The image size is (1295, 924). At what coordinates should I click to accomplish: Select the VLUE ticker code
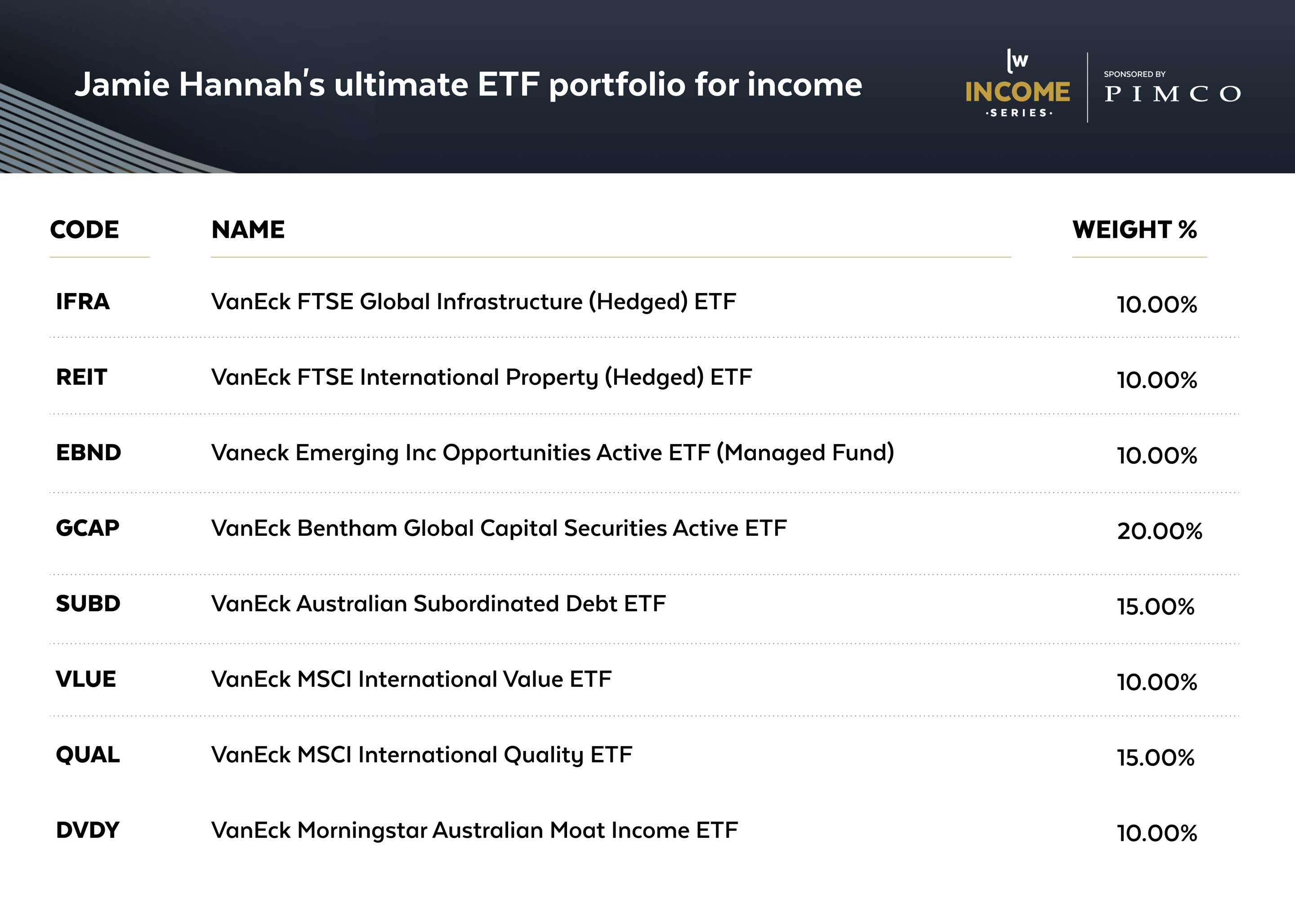pyautogui.click(x=86, y=680)
